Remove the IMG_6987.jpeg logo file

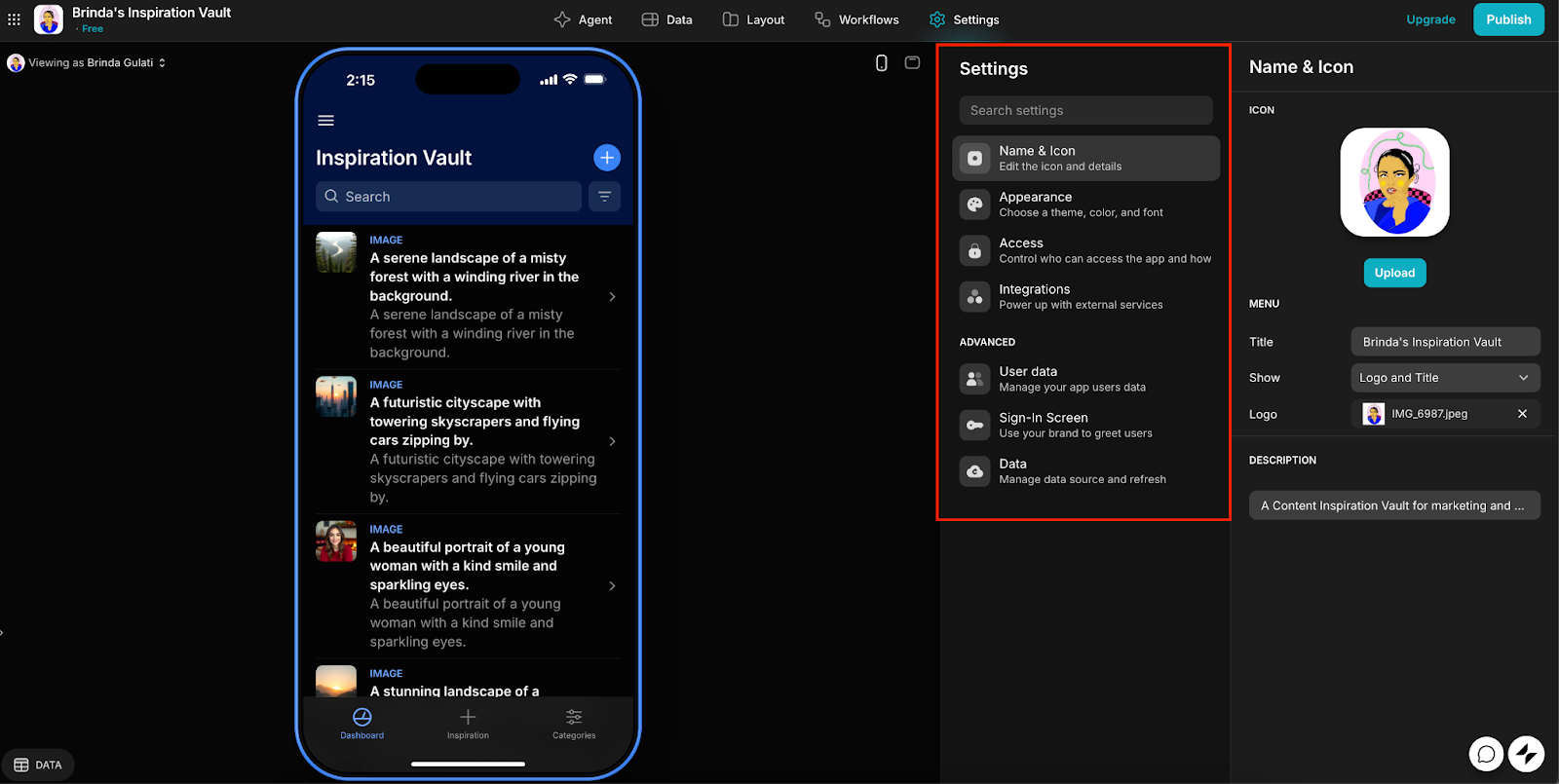[x=1522, y=414]
